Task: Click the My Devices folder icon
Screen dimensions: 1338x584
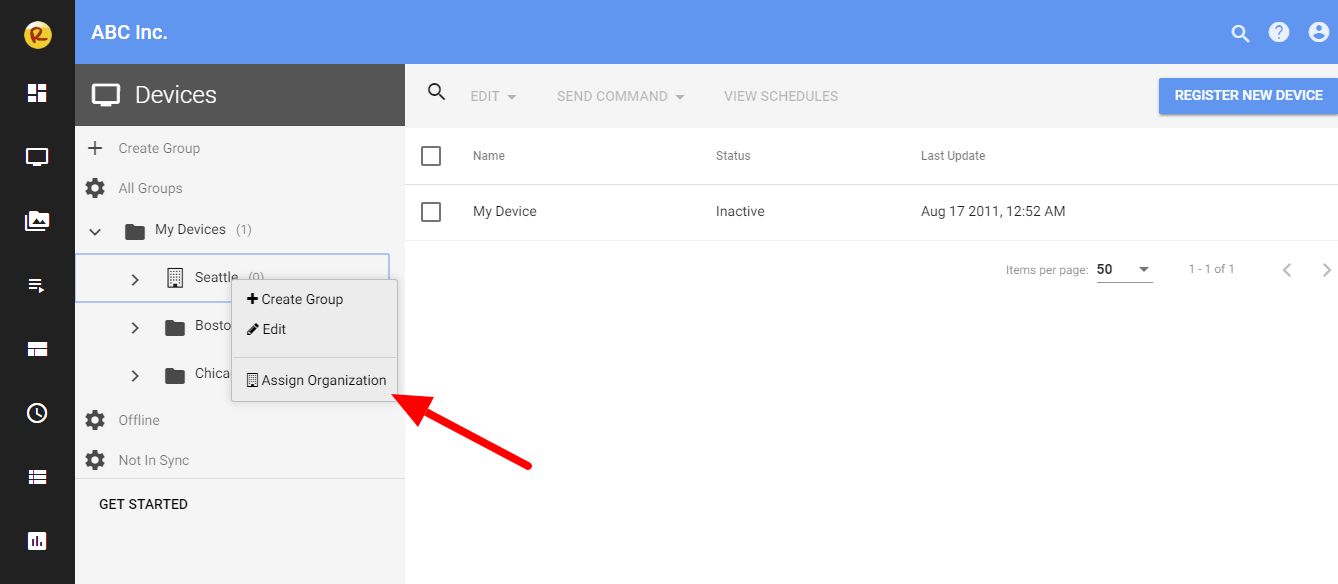Action: pyautogui.click(x=135, y=231)
